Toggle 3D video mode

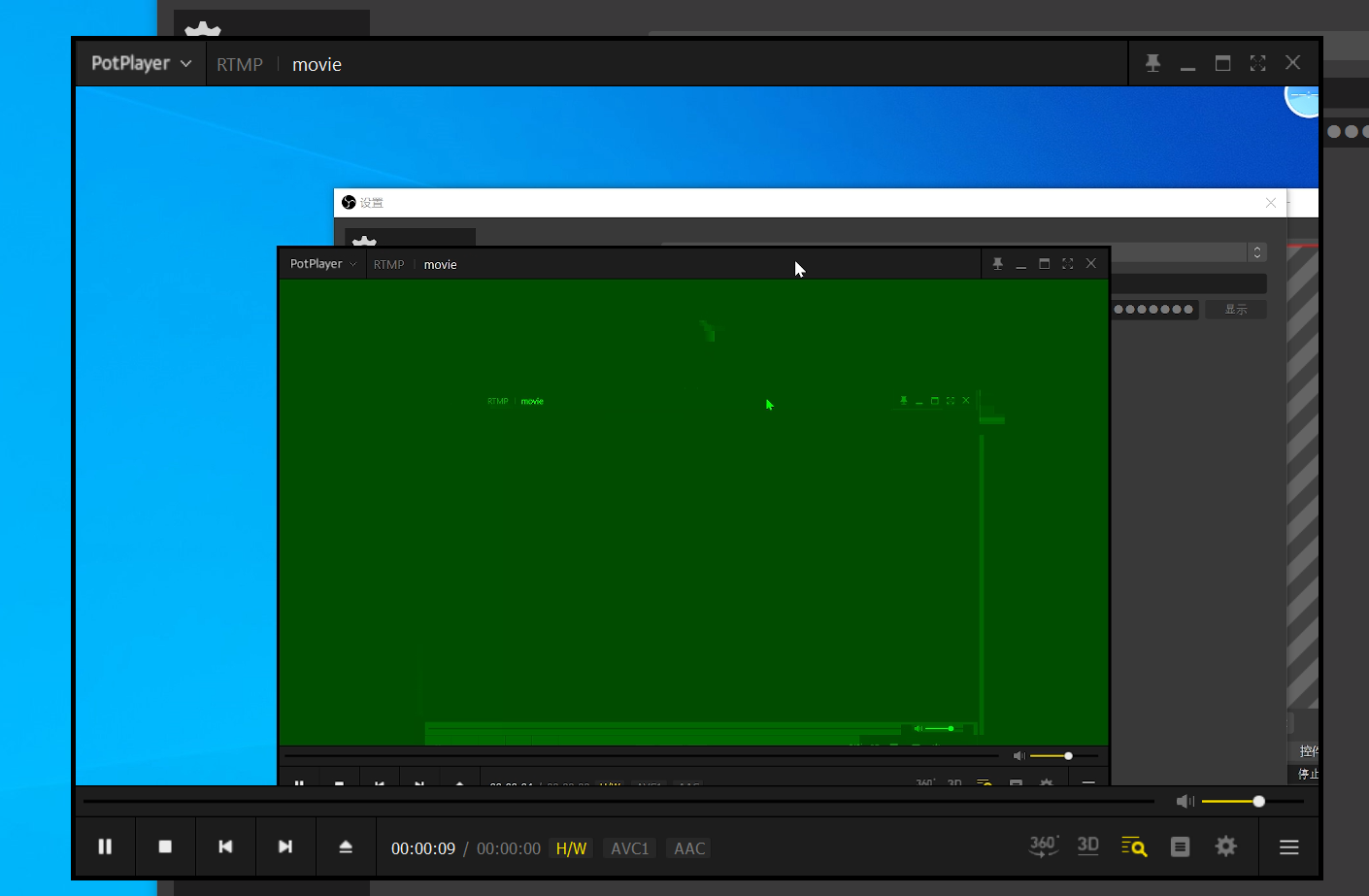point(1088,846)
